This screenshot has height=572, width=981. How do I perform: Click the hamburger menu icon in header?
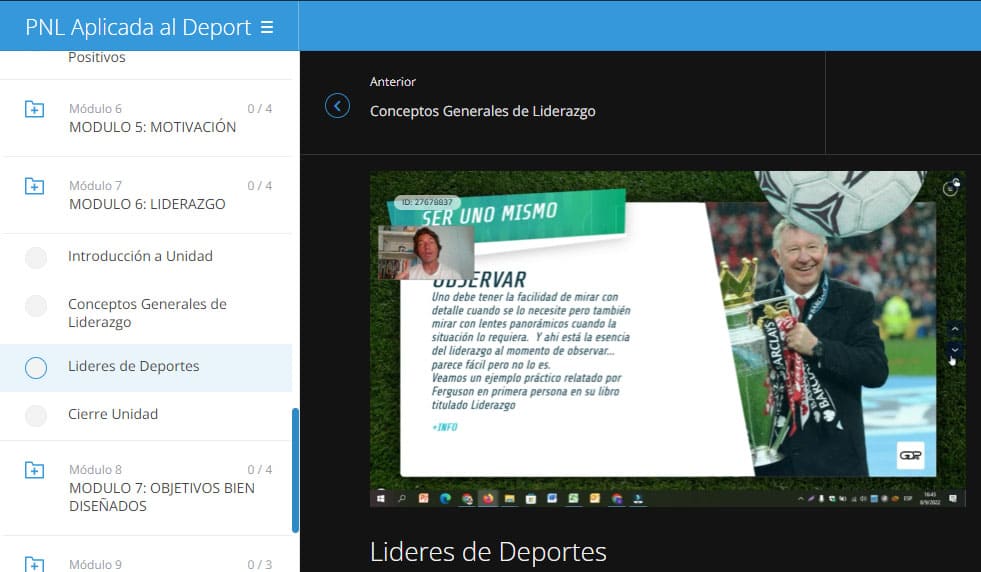point(267,28)
